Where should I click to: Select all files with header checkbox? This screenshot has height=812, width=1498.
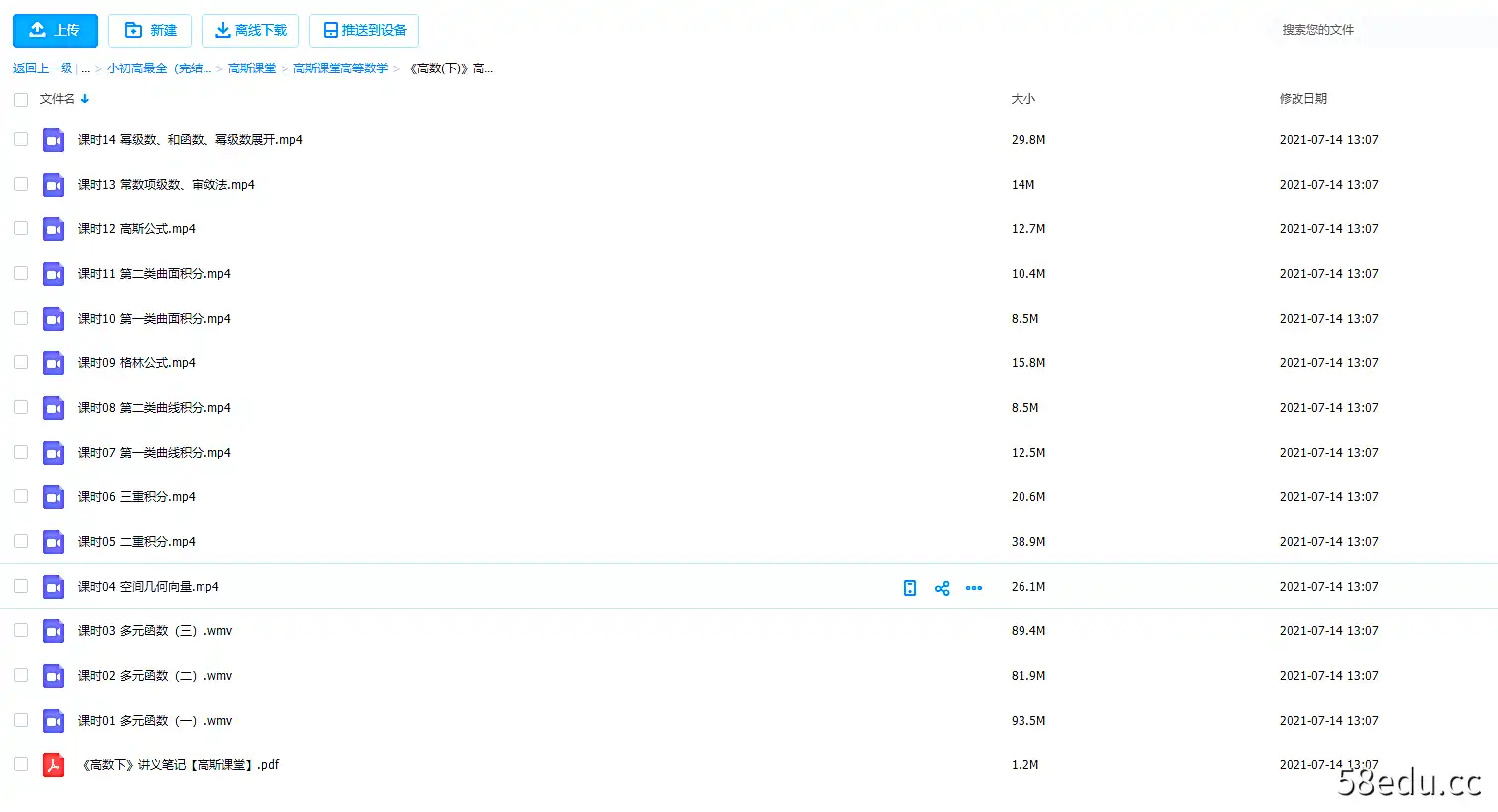[21, 100]
